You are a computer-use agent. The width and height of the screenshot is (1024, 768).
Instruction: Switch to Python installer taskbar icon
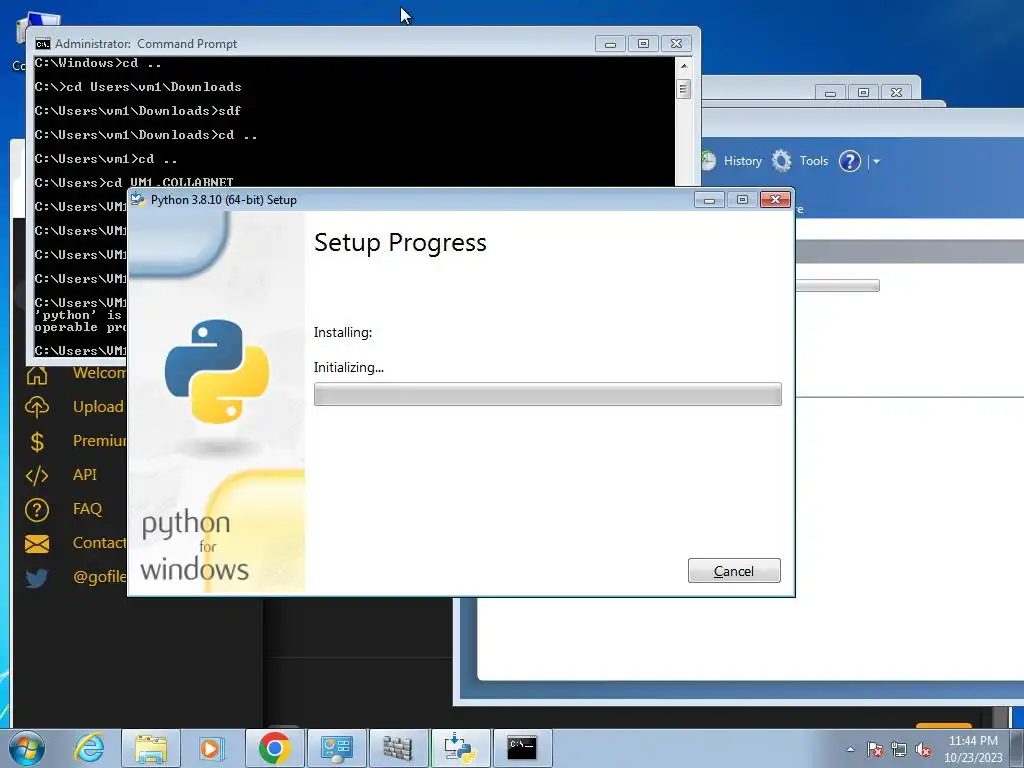pyautogui.click(x=460, y=748)
